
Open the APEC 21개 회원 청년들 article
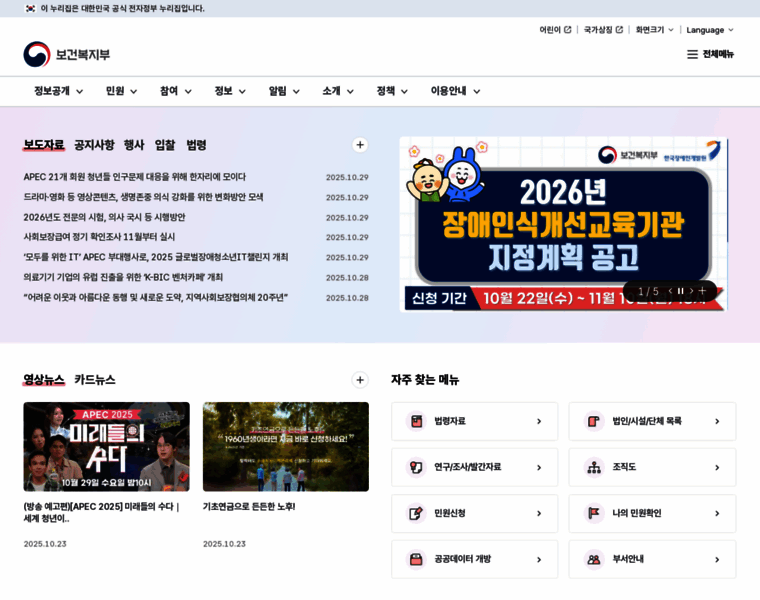135,177
